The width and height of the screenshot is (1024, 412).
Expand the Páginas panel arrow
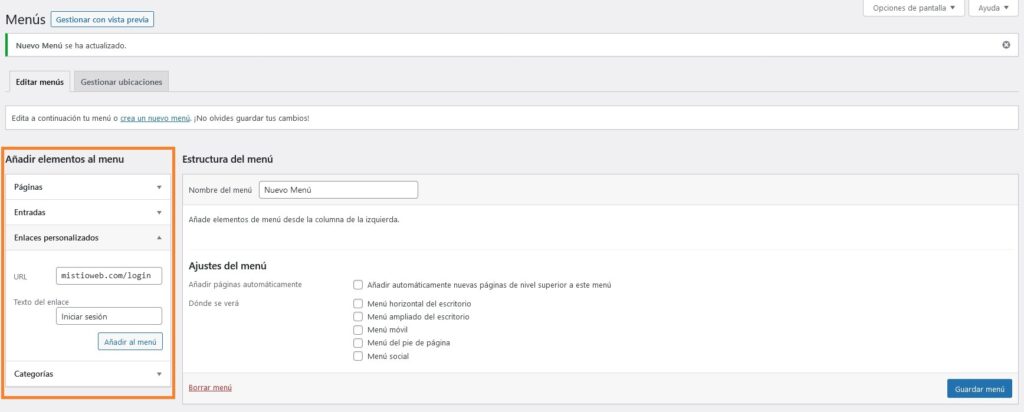[159, 187]
